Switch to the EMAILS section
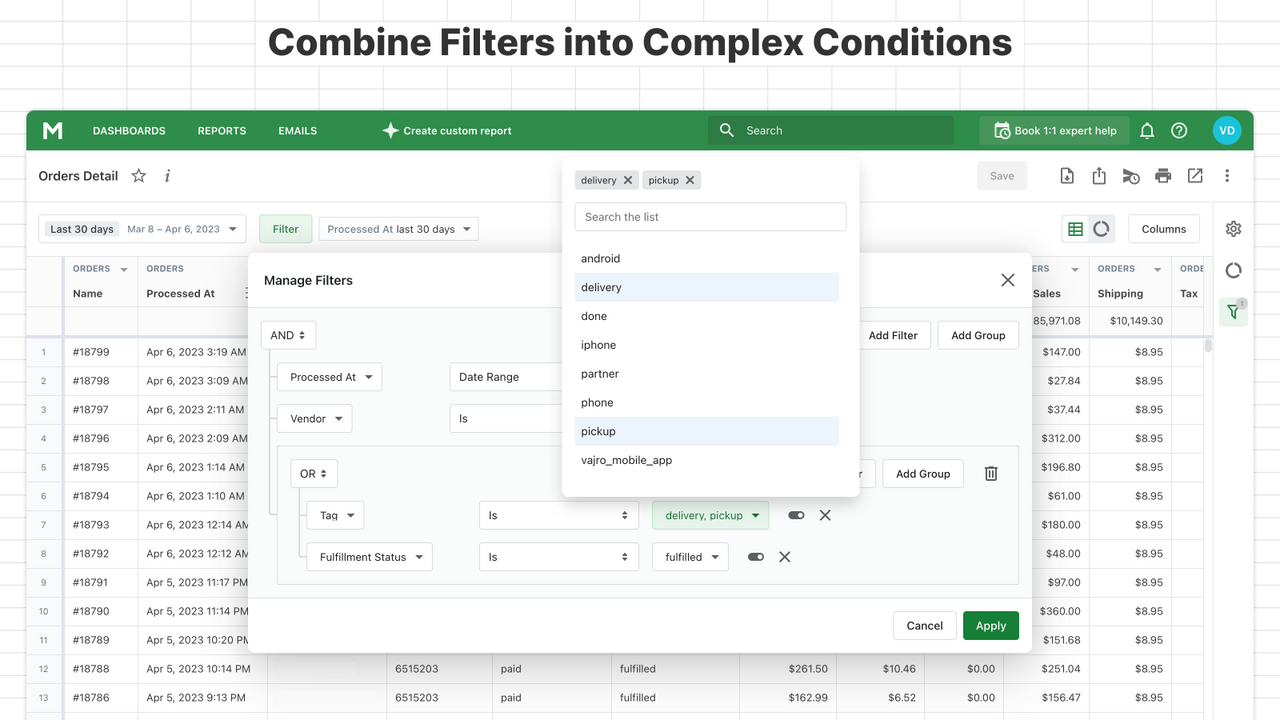Image resolution: width=1280 pixels, height=720 pixels. (x=297, y=130)
